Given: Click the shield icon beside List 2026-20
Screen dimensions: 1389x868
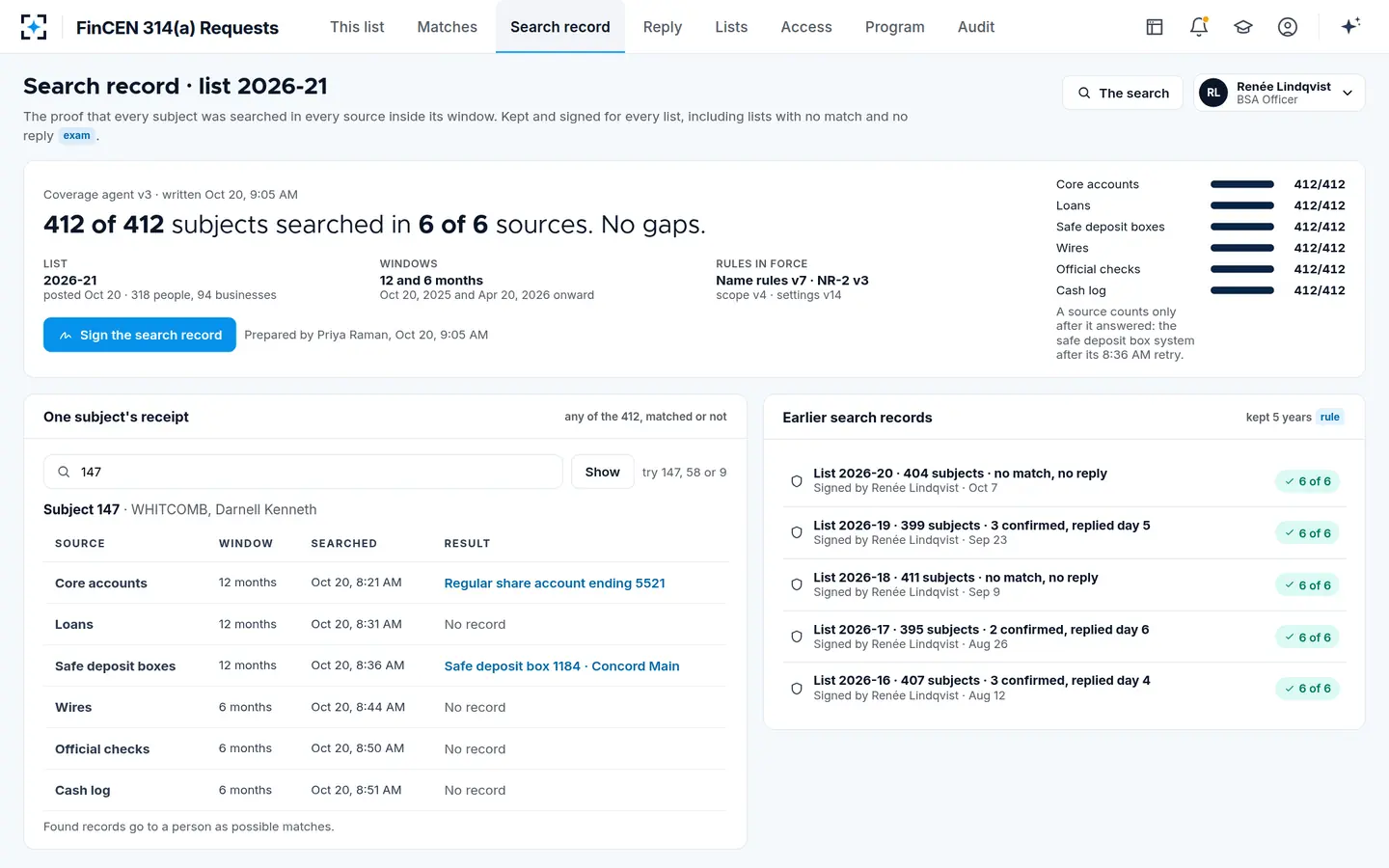Looking at the screenshot, I should [x=797, y=480].
